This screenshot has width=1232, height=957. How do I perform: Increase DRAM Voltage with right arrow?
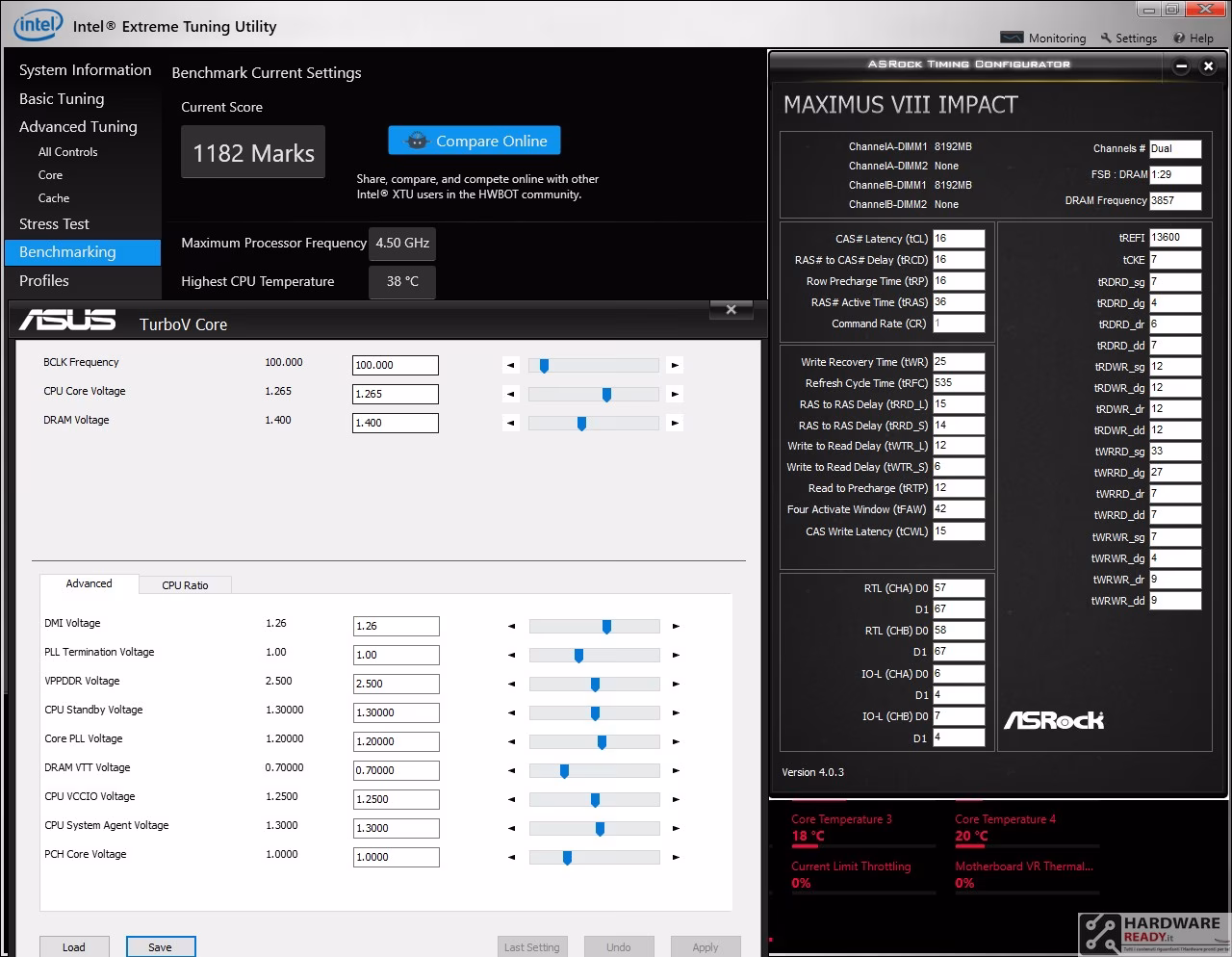(x=676, y=423)
